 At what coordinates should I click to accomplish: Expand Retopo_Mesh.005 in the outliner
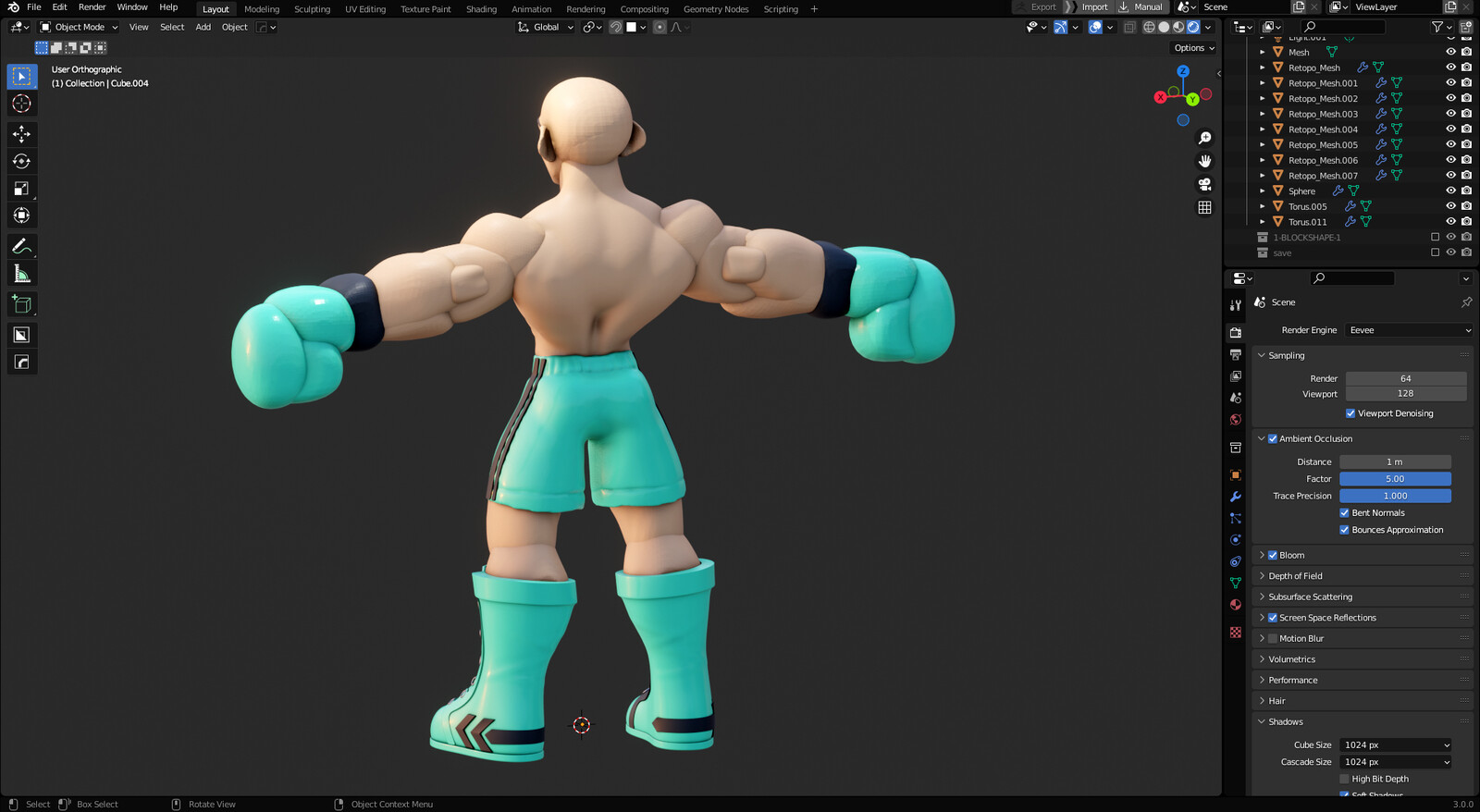click(1262, 145)
